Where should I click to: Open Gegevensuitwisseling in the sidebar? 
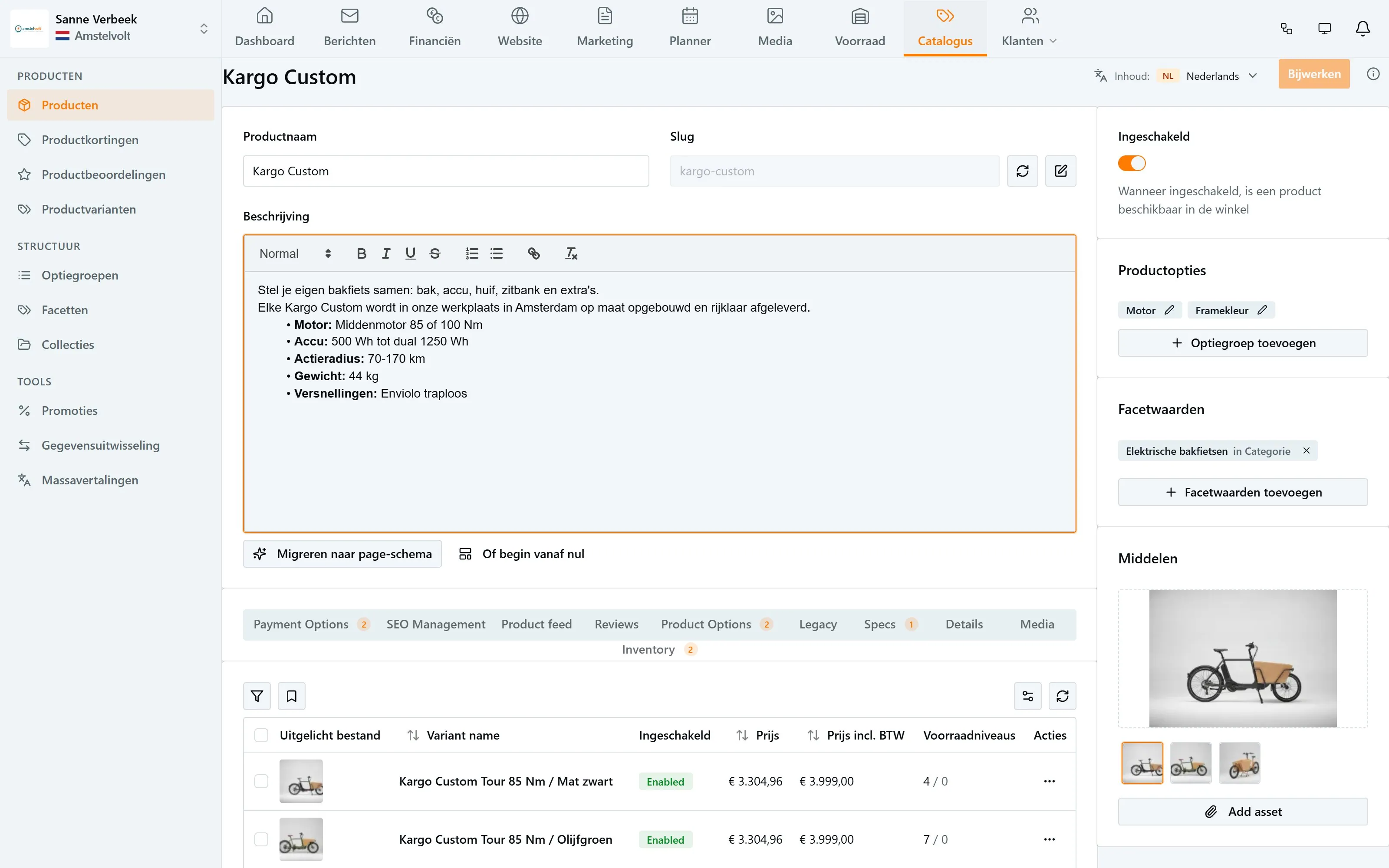tap(111, 445)
